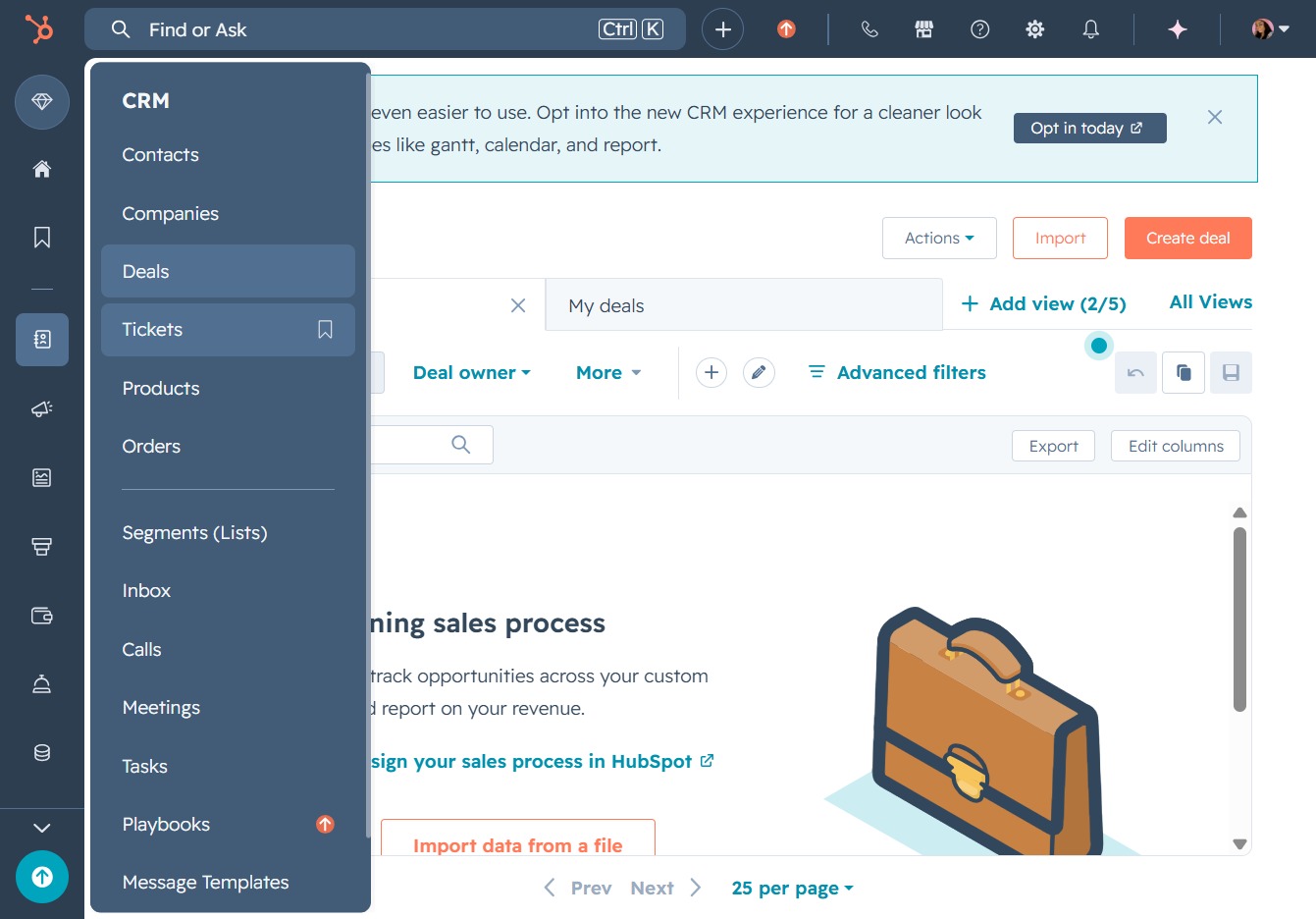Open Message Templates in the CRM menu
1316x919 pixels.
click(228, 882)
